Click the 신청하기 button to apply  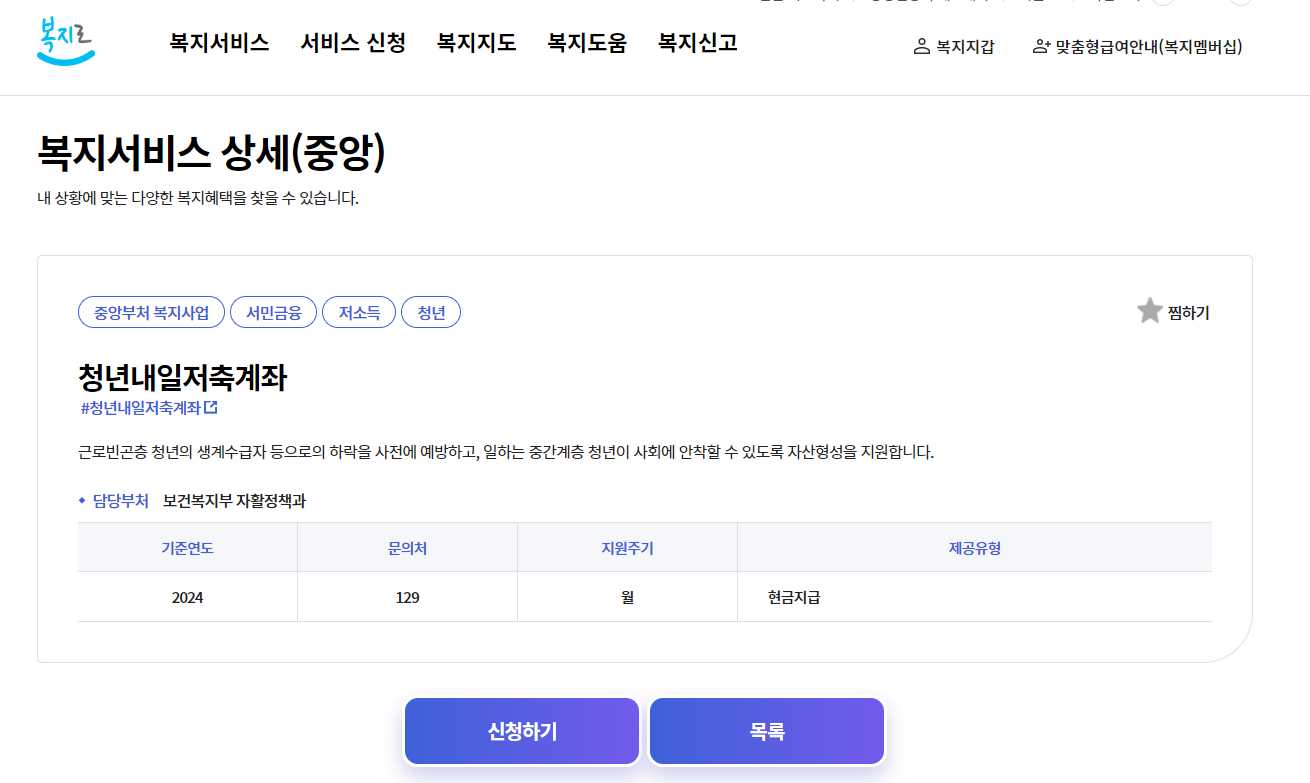pyautogui.click(x=521, y=730)
